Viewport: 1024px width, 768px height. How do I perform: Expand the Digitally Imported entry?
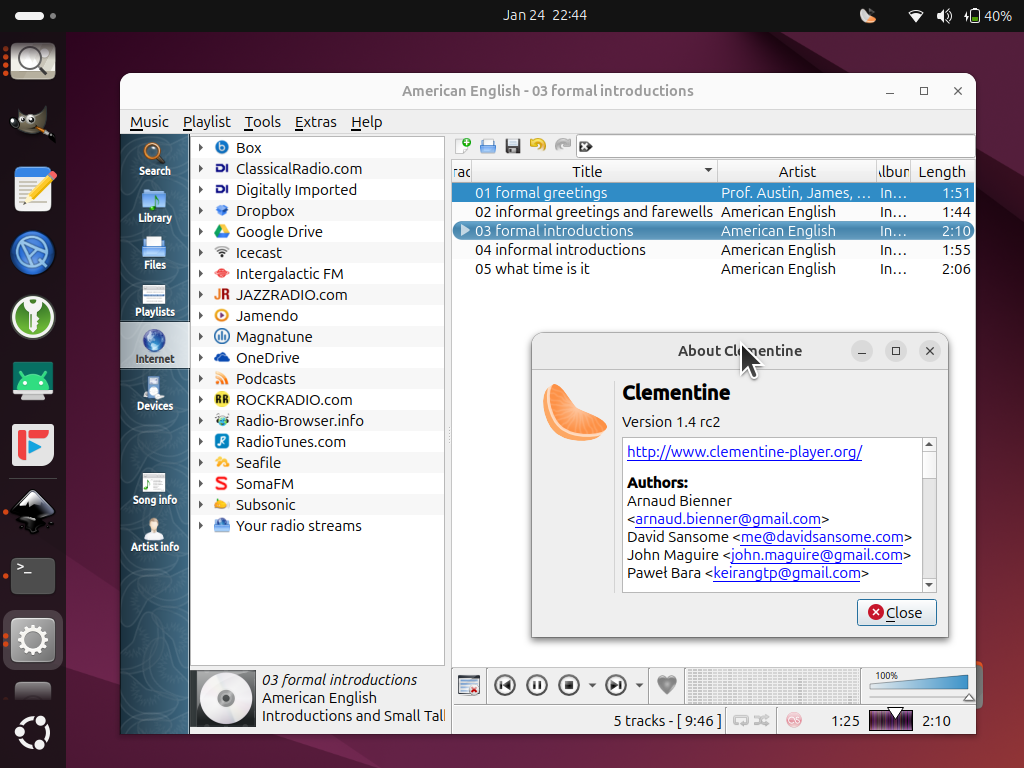click(x=200, y=189)
